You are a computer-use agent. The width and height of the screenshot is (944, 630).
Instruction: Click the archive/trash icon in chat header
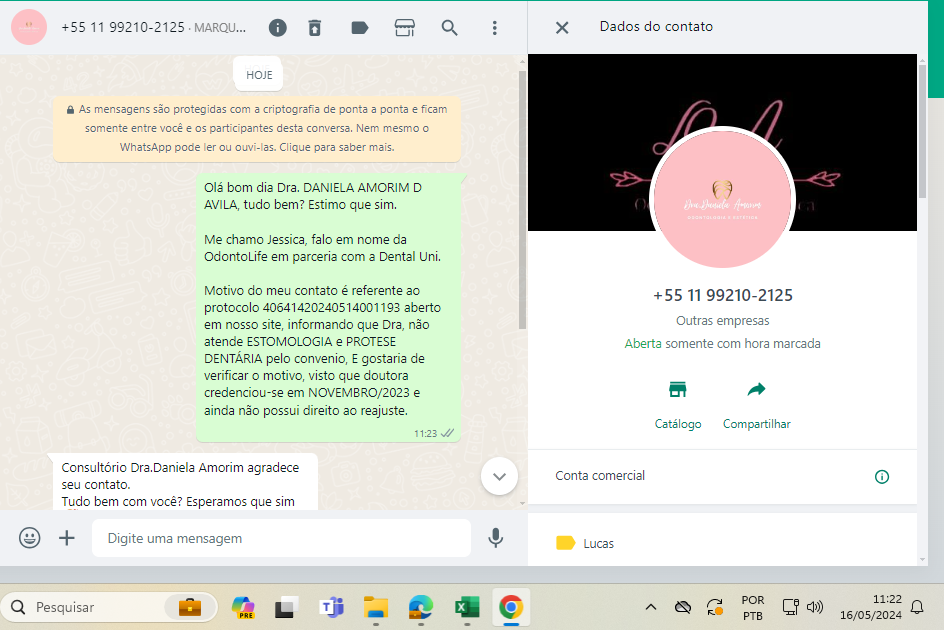pos(315,28)
